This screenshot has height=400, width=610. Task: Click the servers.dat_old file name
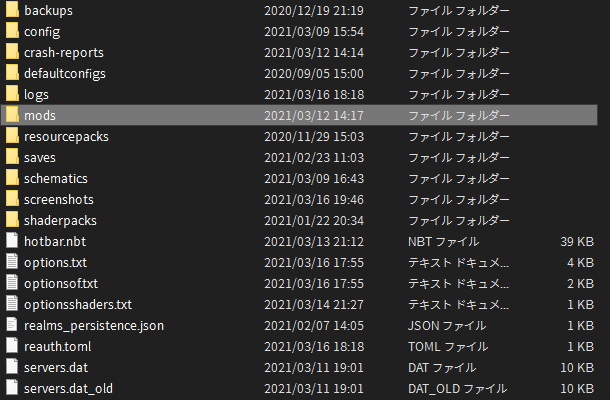pos(68,388)
